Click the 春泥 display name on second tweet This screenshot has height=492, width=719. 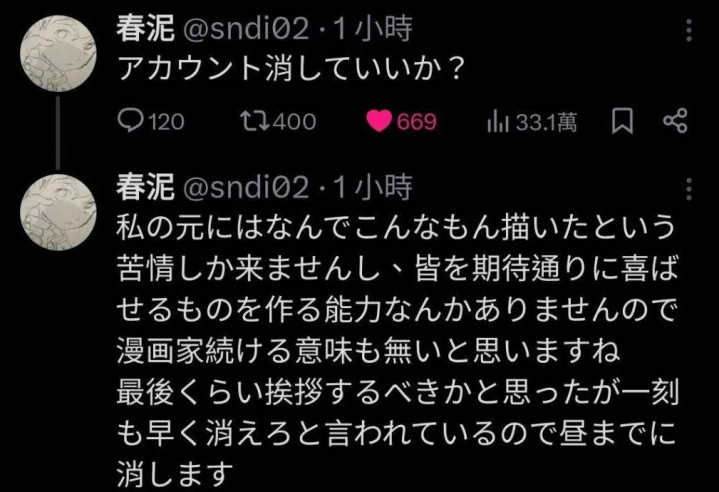(x=145, y=188)
